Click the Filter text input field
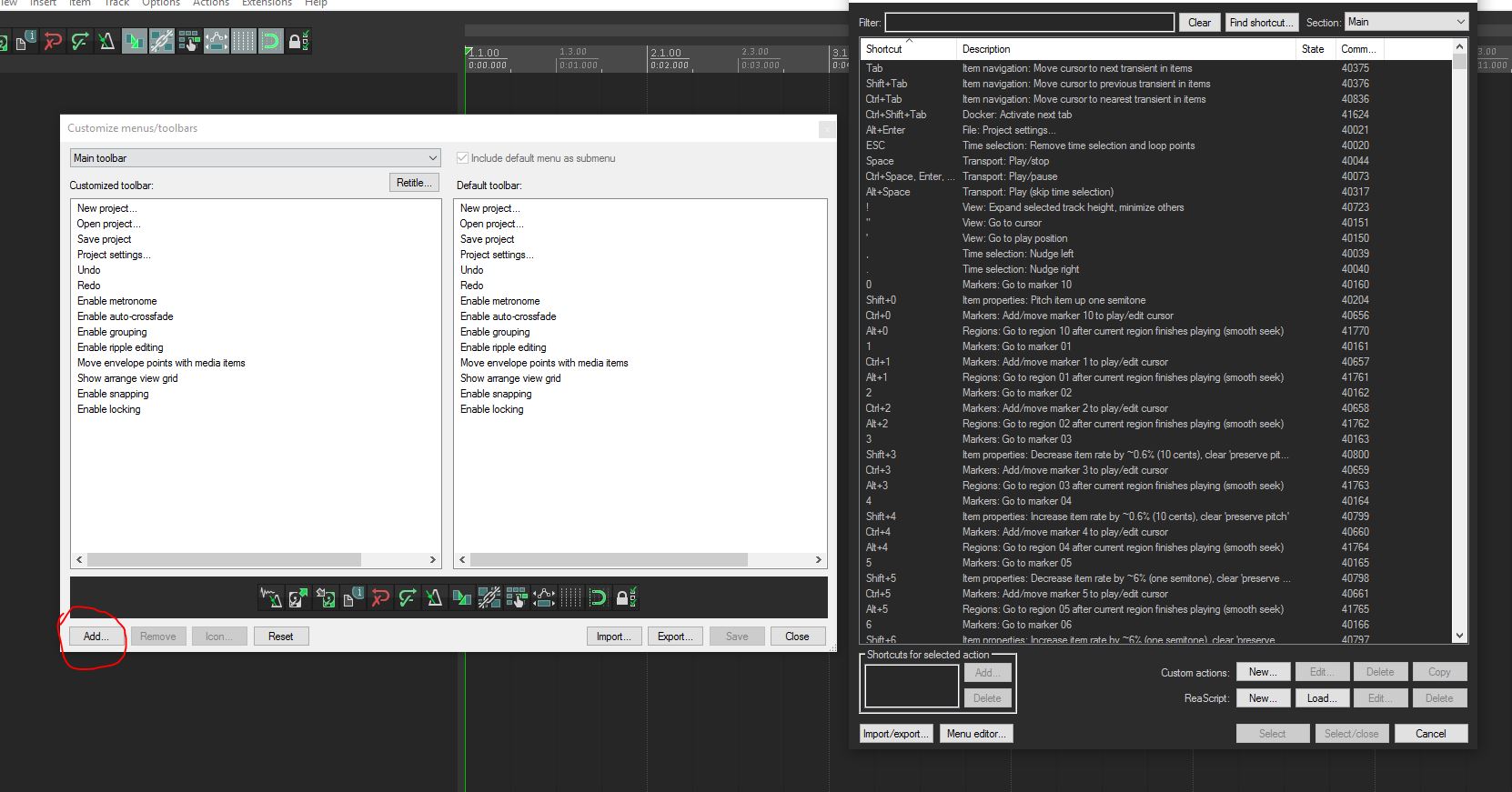Screen dimensions: 1512x792 (1030, 22)
